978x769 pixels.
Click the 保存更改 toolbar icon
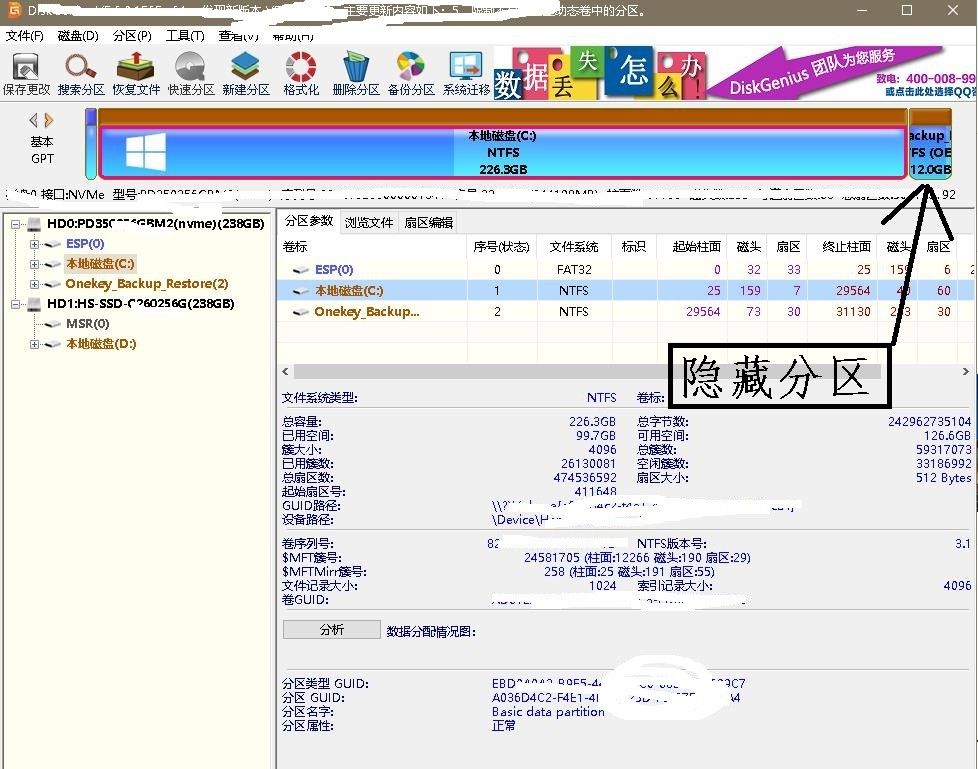coord(26,74)
